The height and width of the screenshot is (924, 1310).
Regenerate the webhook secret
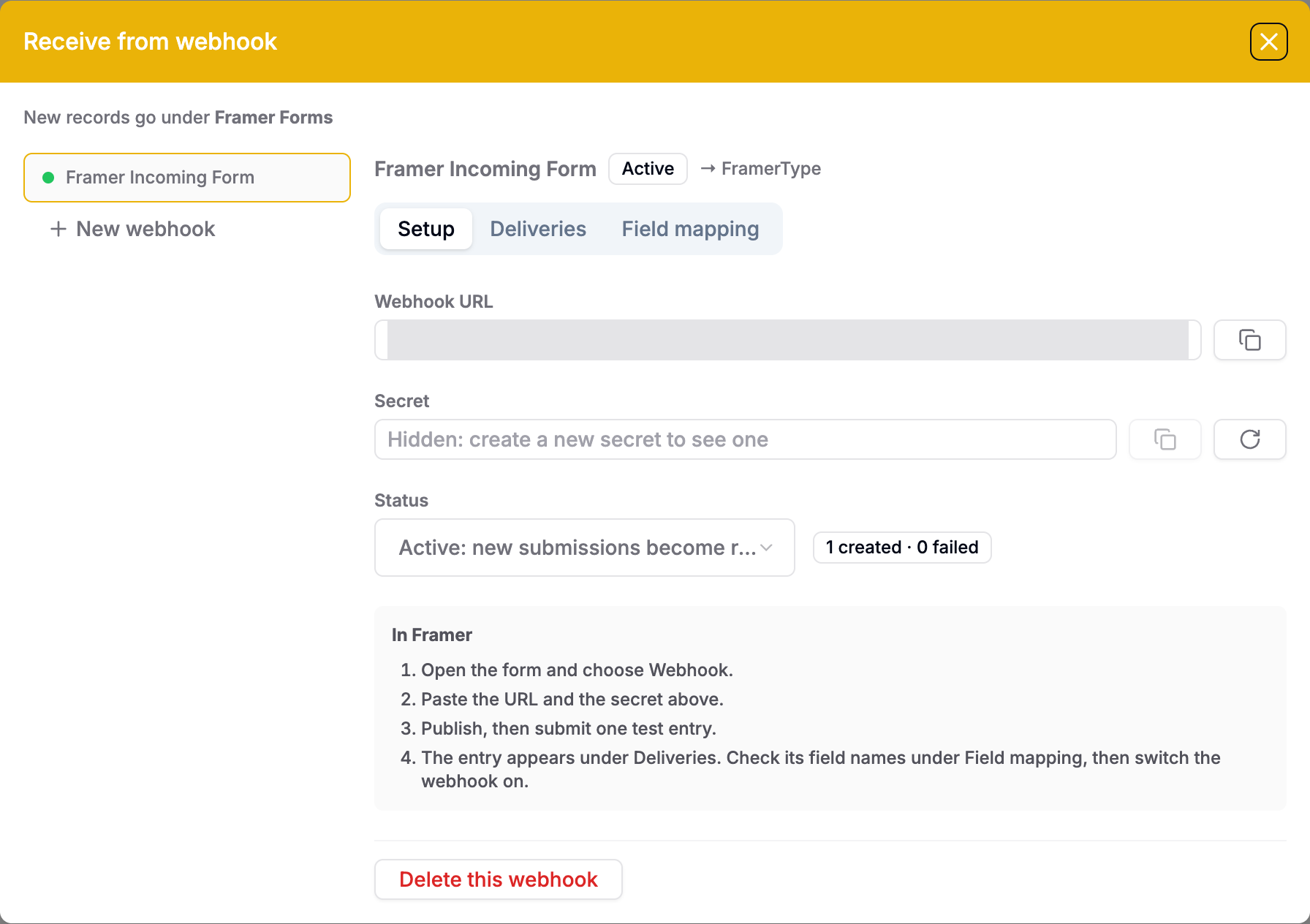point(1249,439)
